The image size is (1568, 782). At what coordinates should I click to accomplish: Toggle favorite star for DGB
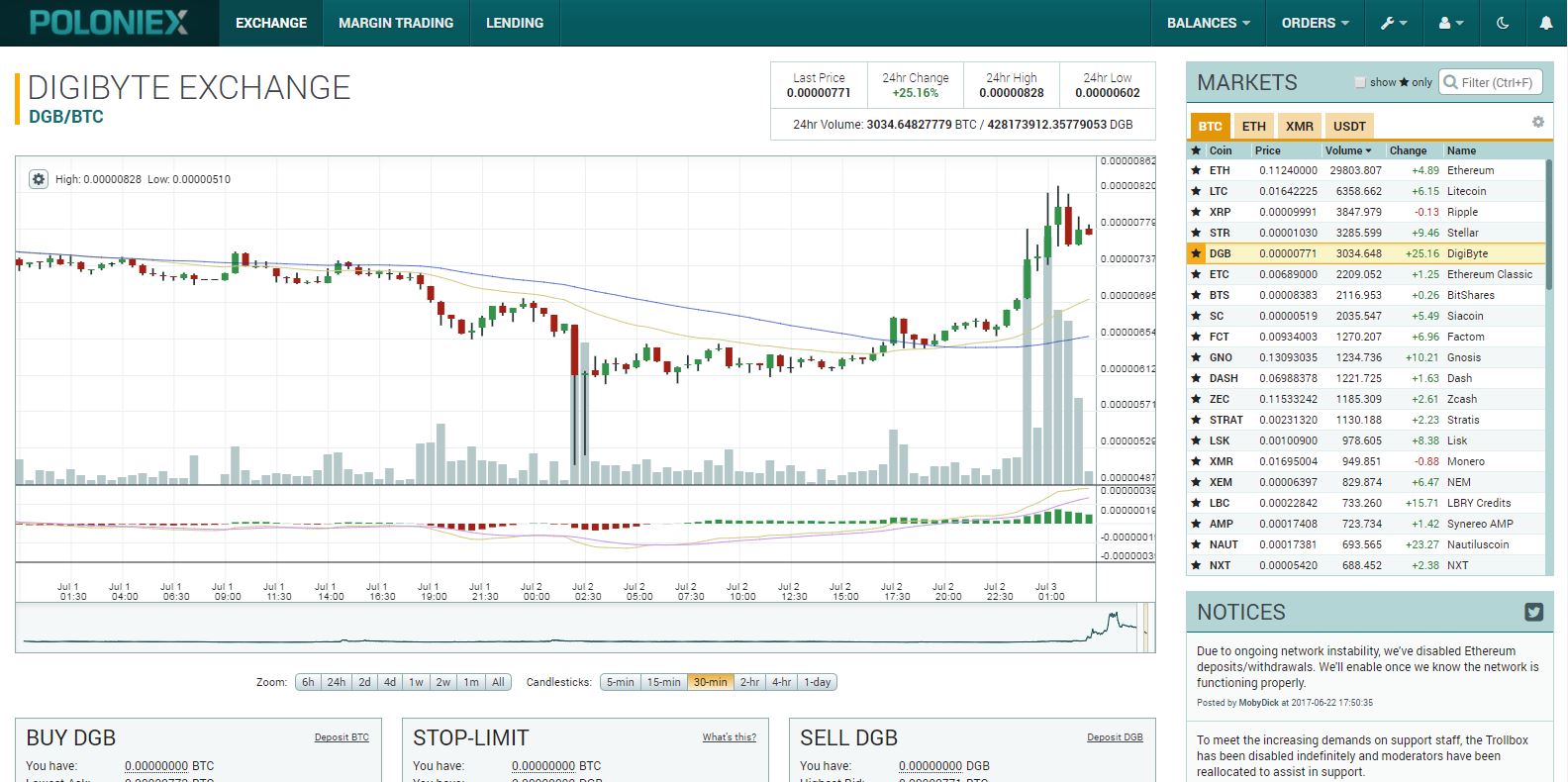1196,253
